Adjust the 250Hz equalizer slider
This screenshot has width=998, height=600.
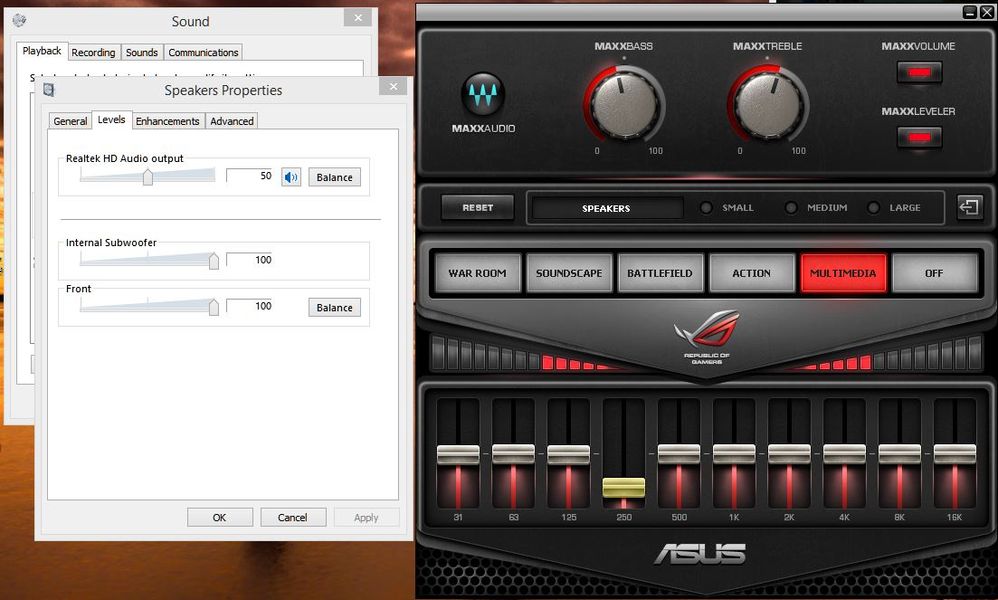pos(624,490)
